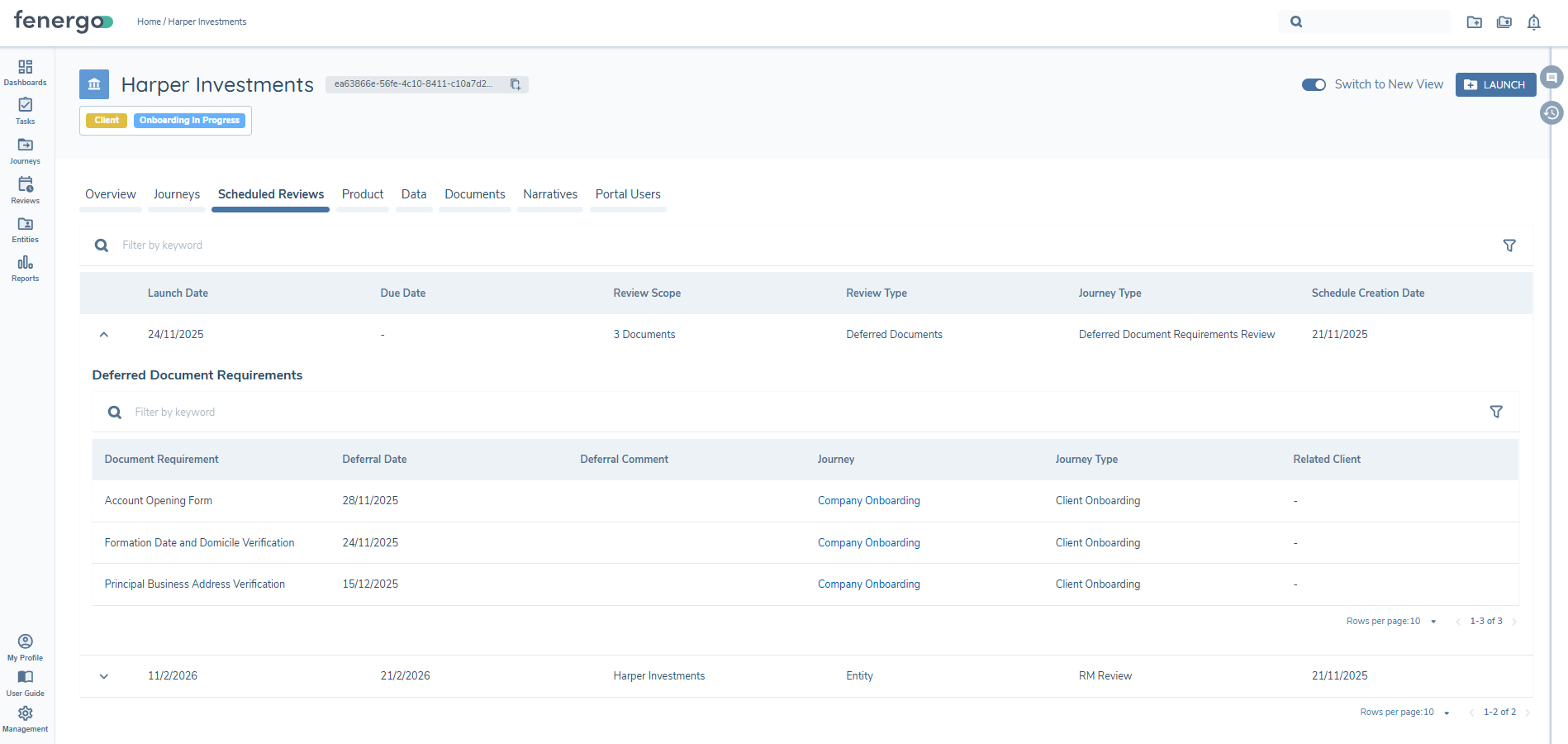Collapse the Deferred Documents review row
1568x744 pixels.
(103, 334)
